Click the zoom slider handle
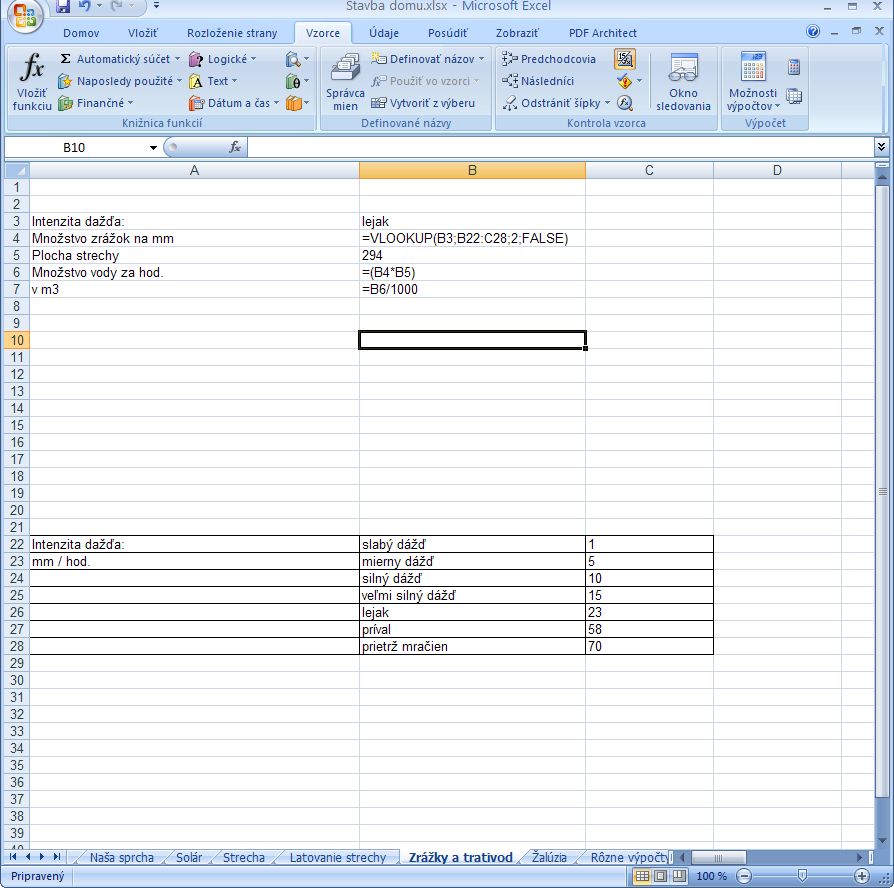This screenshot has width=894, height=888. (801, 876)
